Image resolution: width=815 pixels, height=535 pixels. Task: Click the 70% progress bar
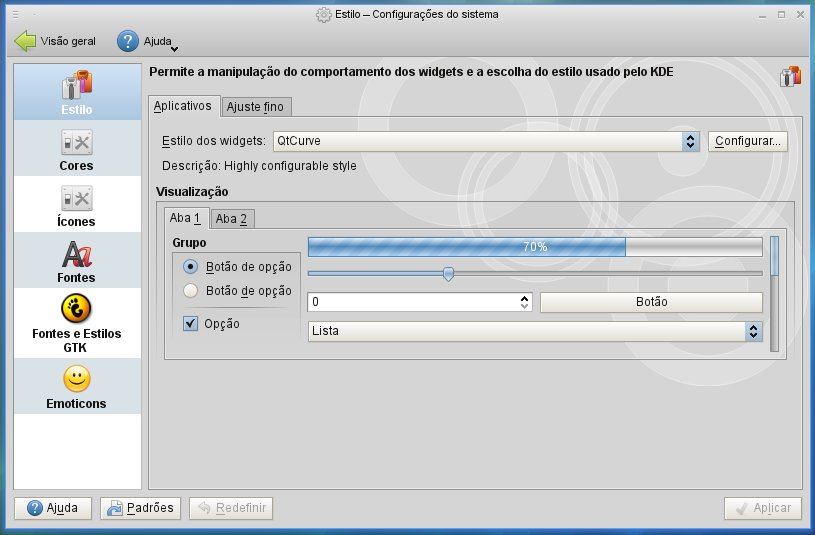click(535, 247)
